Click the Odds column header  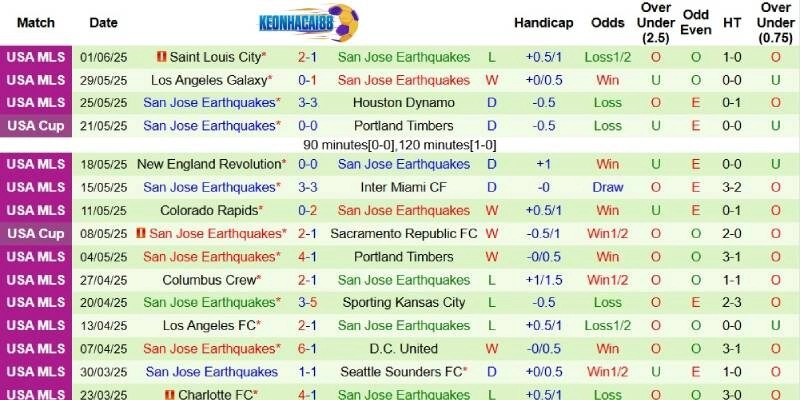coord(607,22)
